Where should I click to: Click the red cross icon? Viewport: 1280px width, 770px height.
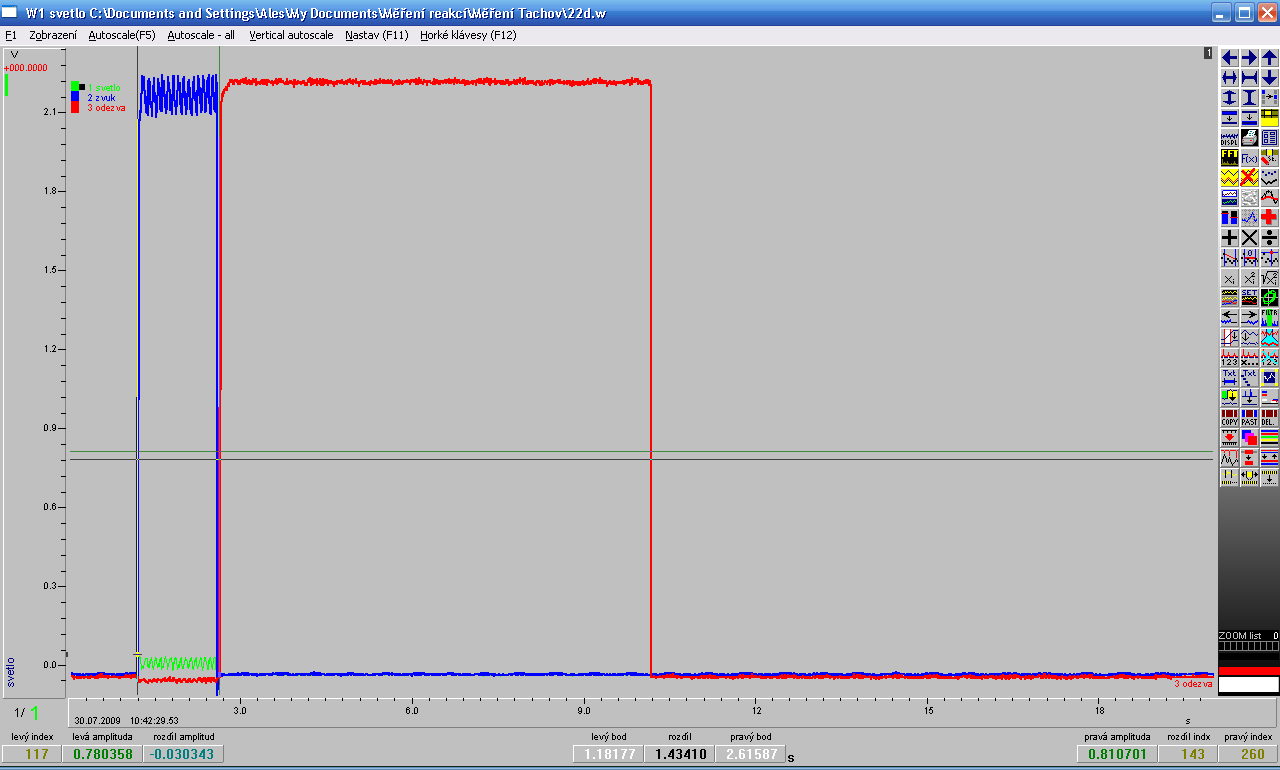pos(1269,217)
